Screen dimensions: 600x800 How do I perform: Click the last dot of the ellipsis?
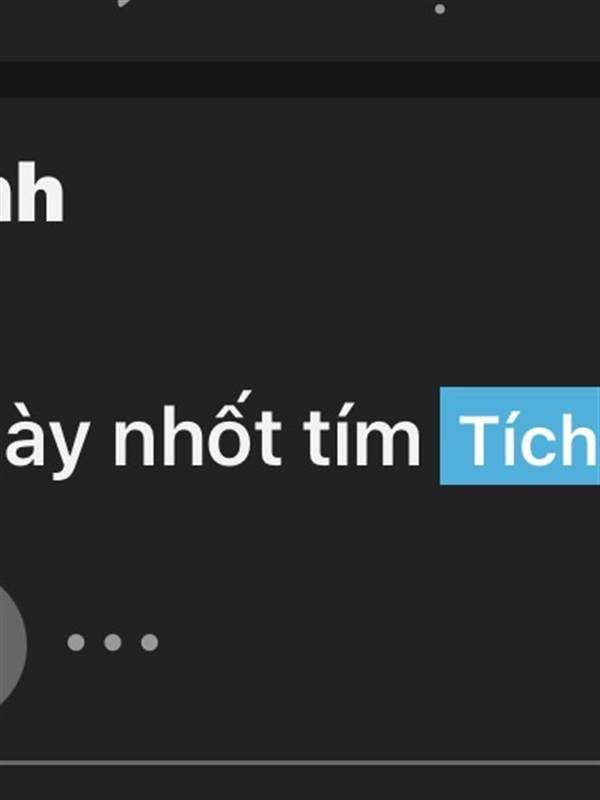click(149, 642)
